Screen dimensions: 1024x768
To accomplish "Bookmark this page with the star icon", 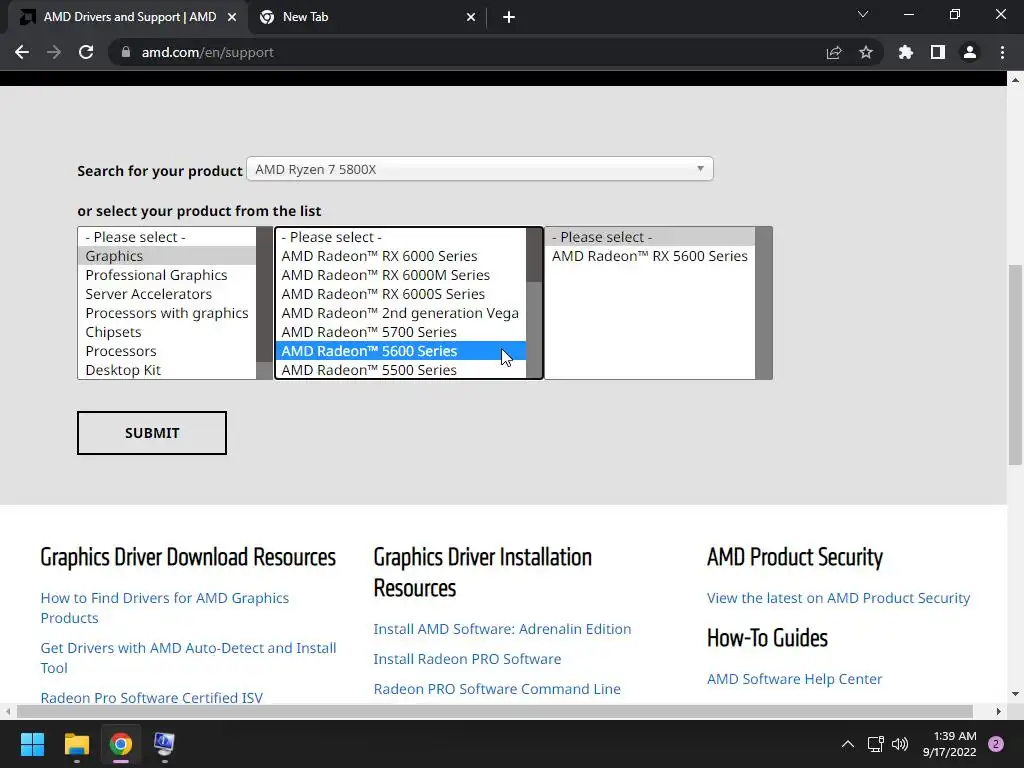I will tap(866, 52).
